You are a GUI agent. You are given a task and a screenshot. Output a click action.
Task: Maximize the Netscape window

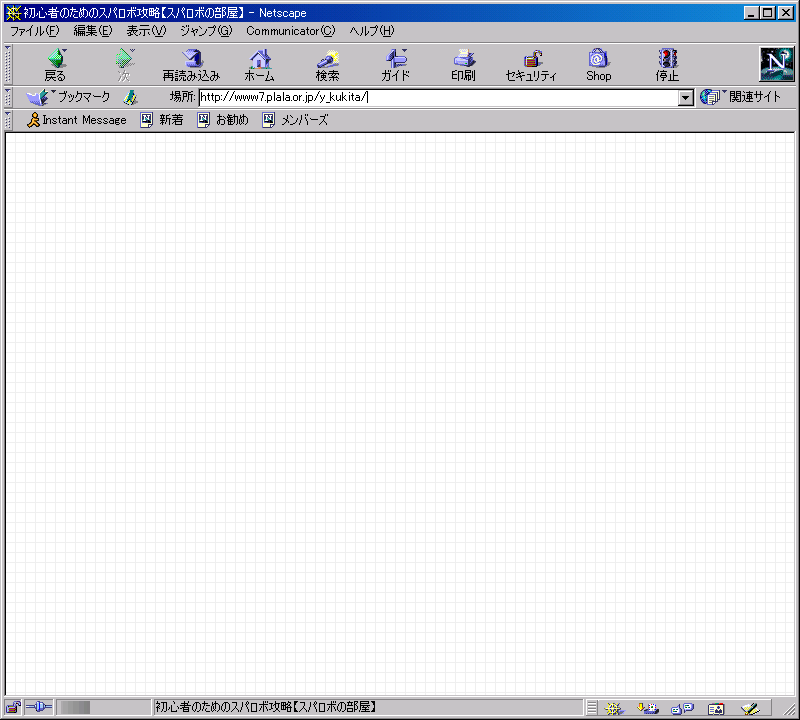tap(767, 13)
